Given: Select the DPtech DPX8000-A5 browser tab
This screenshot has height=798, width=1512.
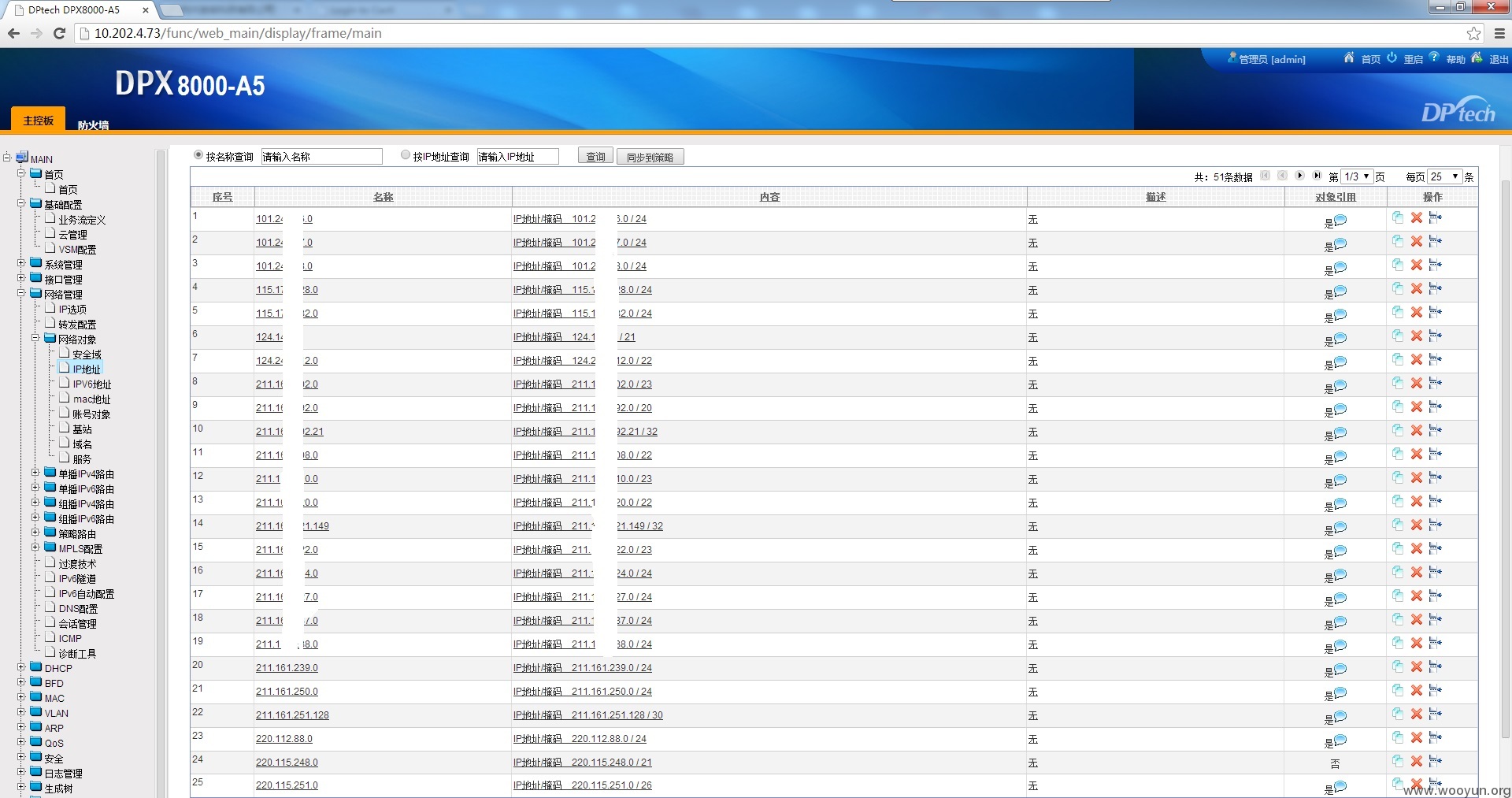Looking at the screenshot, I should (x=81, y=10).
